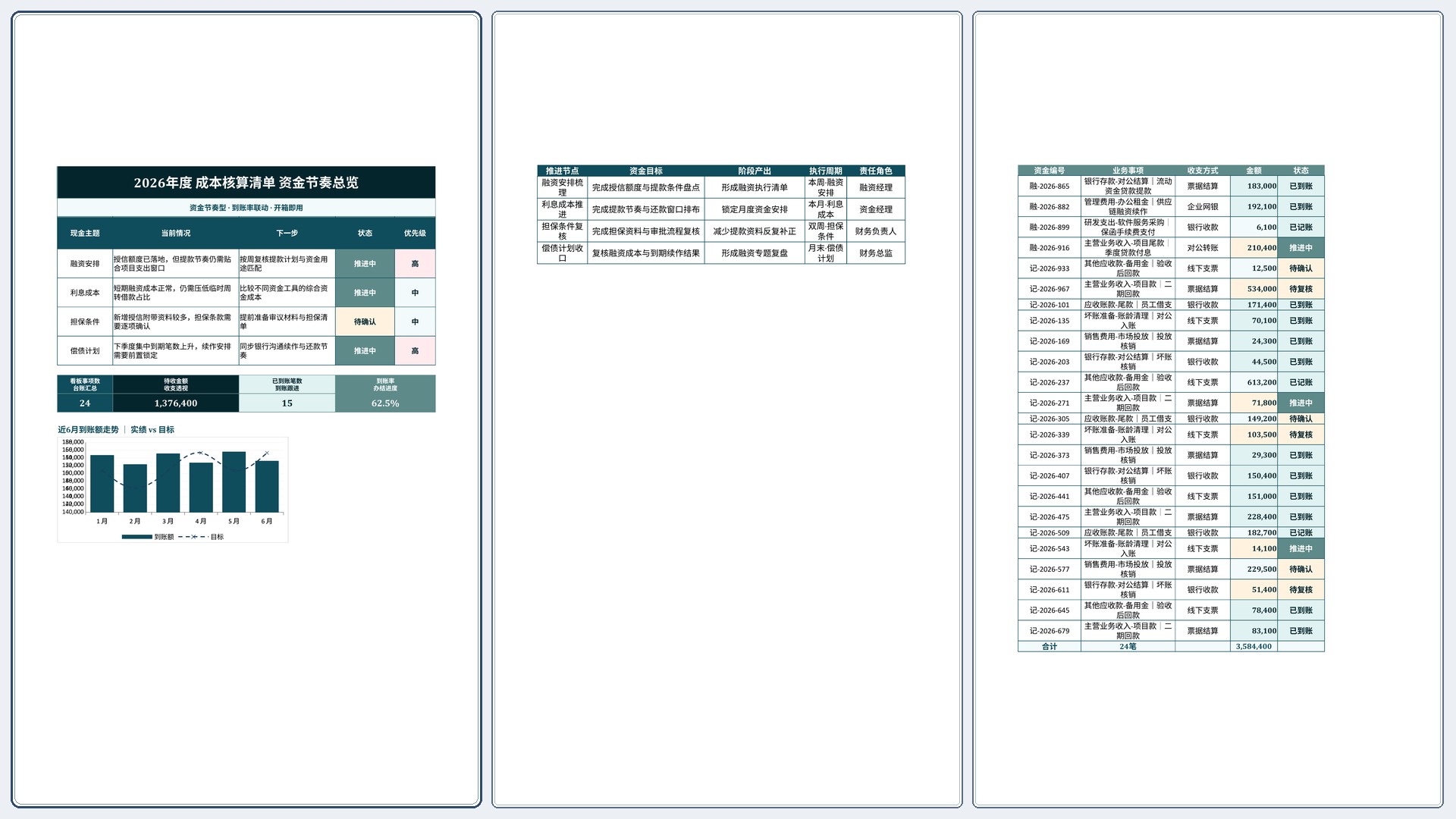Viewport: 1456px width, 819px height.
Task: Click the 待确认 status in 担保条件 row
Action: [365, 322]
